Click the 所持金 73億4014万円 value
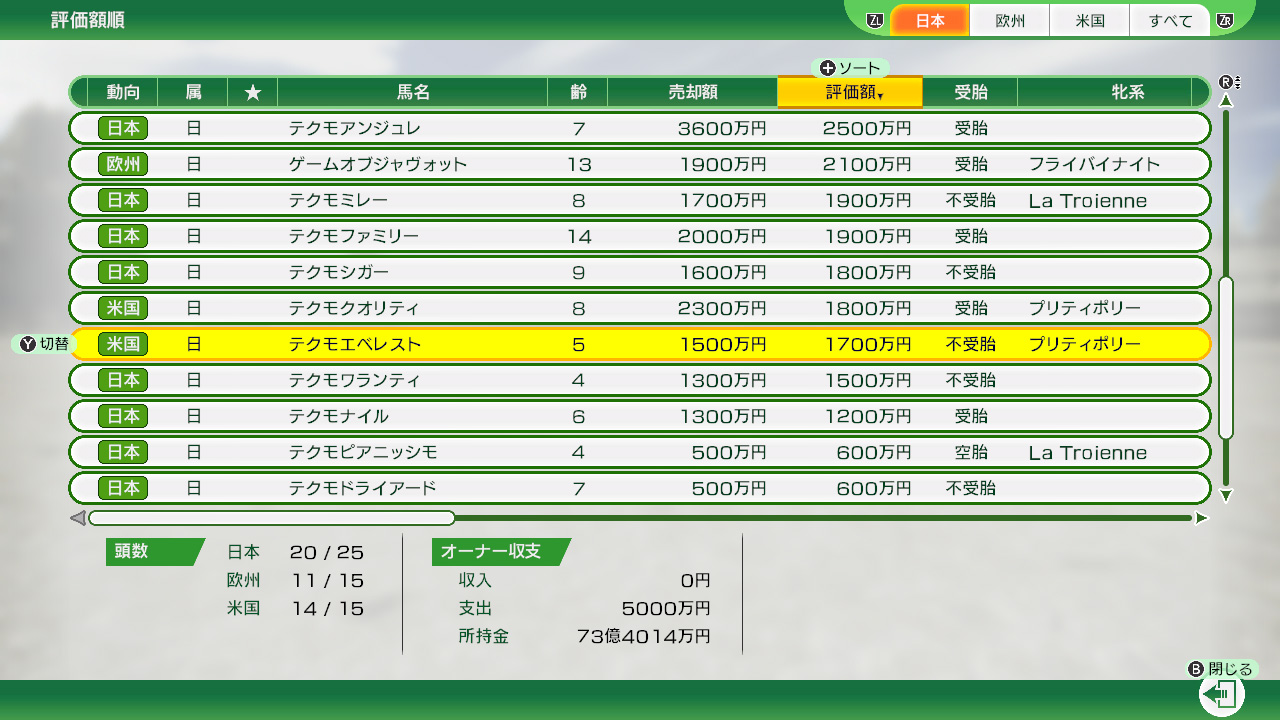This screenshot has width=1280, height=720. pyautogui.click(x=643, y=636)
